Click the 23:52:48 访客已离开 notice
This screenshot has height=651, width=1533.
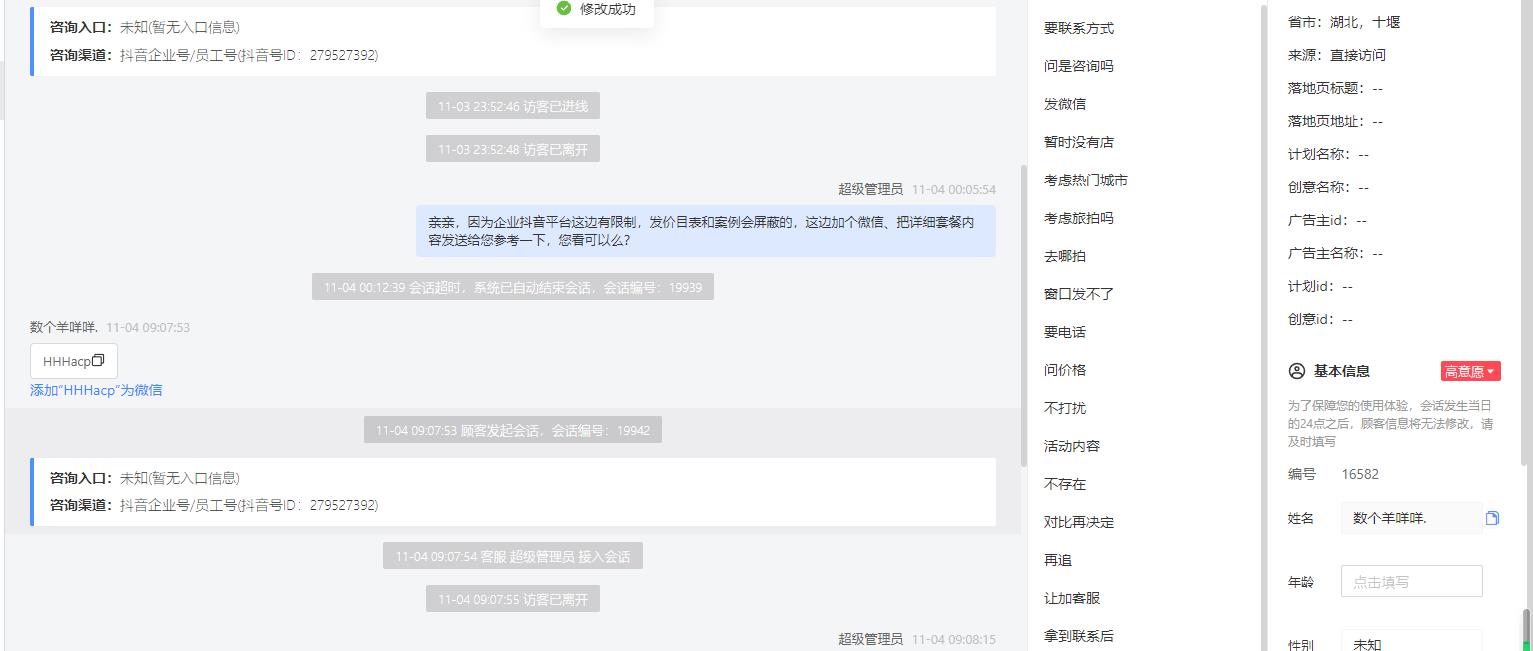pos(513,149)
